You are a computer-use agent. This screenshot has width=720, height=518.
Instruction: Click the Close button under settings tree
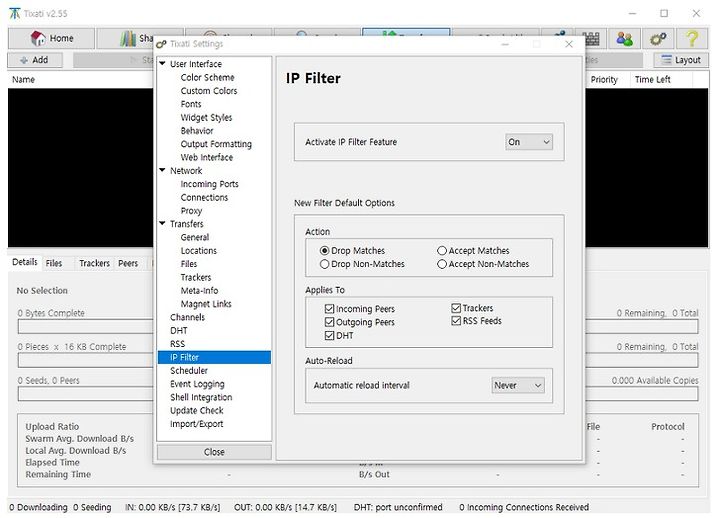[214, 452]
